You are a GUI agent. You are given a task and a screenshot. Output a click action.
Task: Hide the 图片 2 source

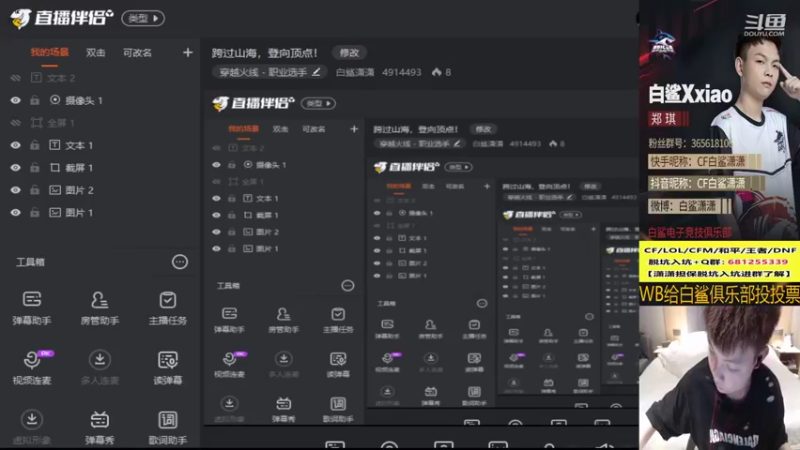point(16,190)
